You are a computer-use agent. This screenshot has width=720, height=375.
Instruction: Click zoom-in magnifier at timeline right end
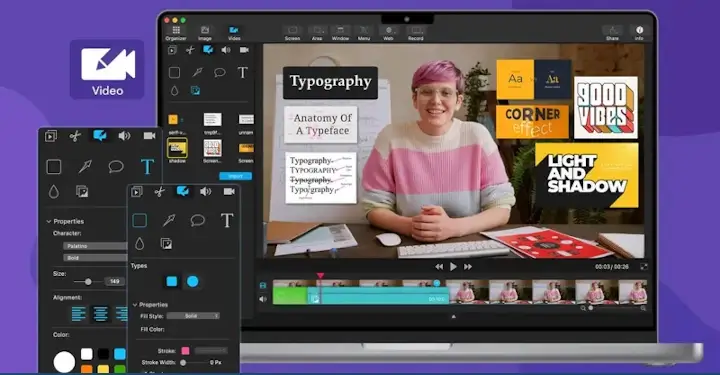[643, 308]
